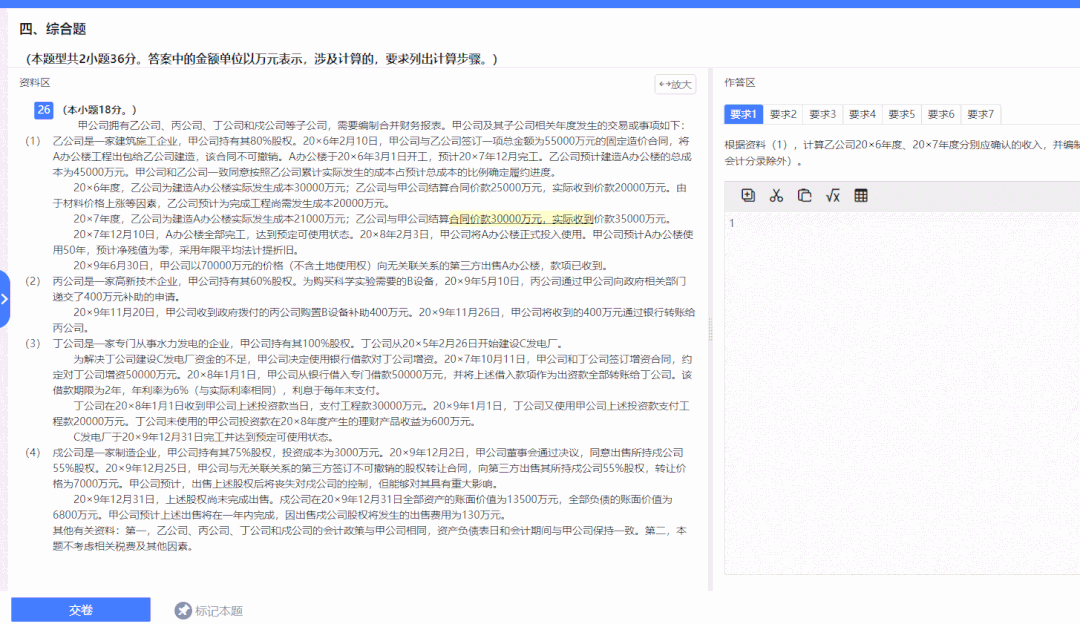Click line number 1 in the answer editor
Viewport: 1080px width, 624px height.
point(732,223)
